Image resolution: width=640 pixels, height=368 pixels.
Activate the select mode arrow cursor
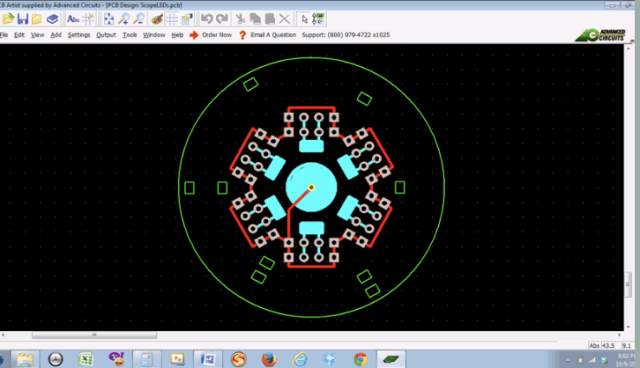coord(304,19)
